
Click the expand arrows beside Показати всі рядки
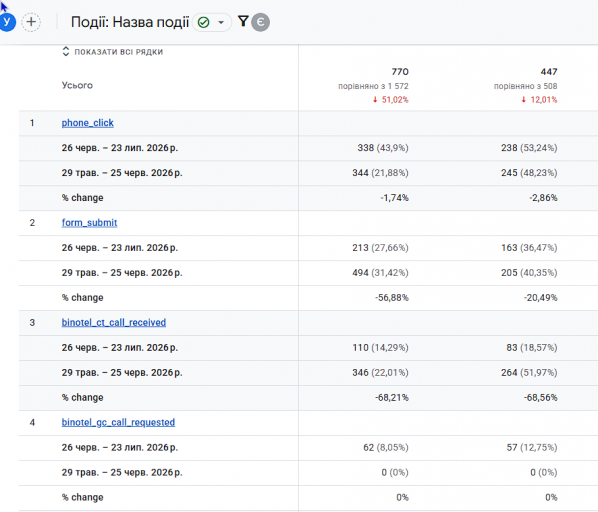[66, 51]
